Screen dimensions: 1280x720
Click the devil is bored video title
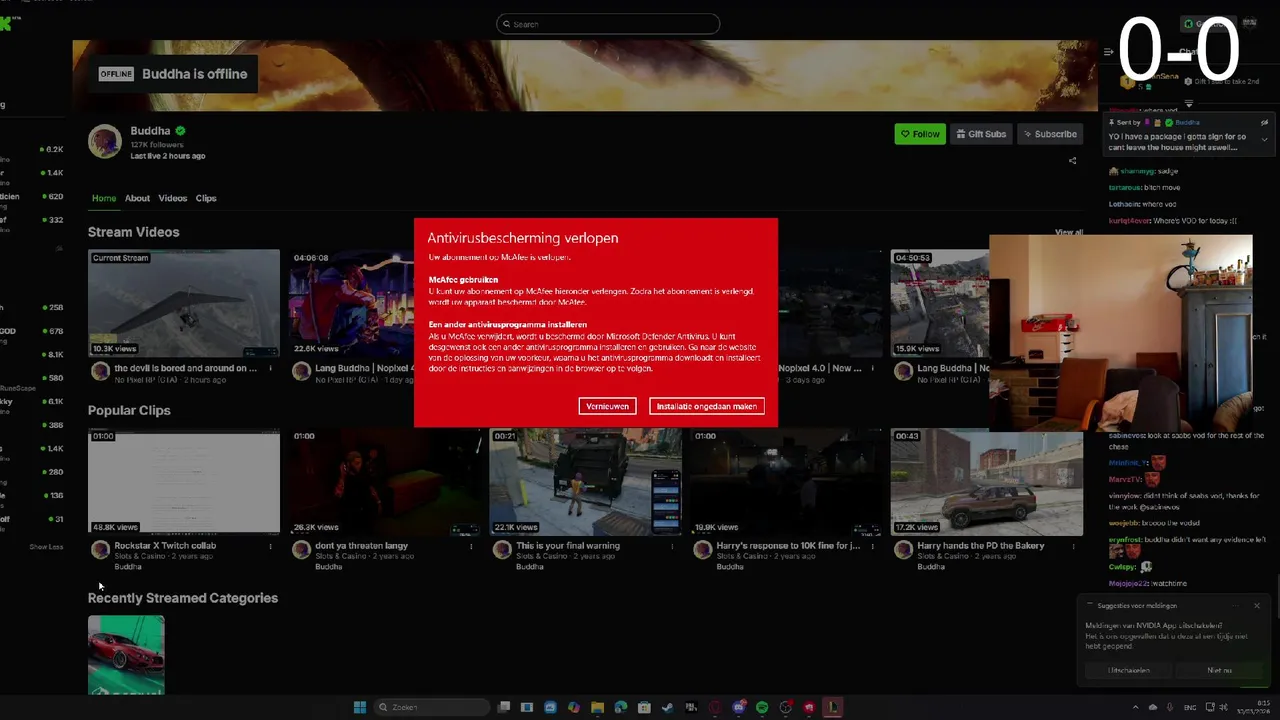[x=185, y=368]
